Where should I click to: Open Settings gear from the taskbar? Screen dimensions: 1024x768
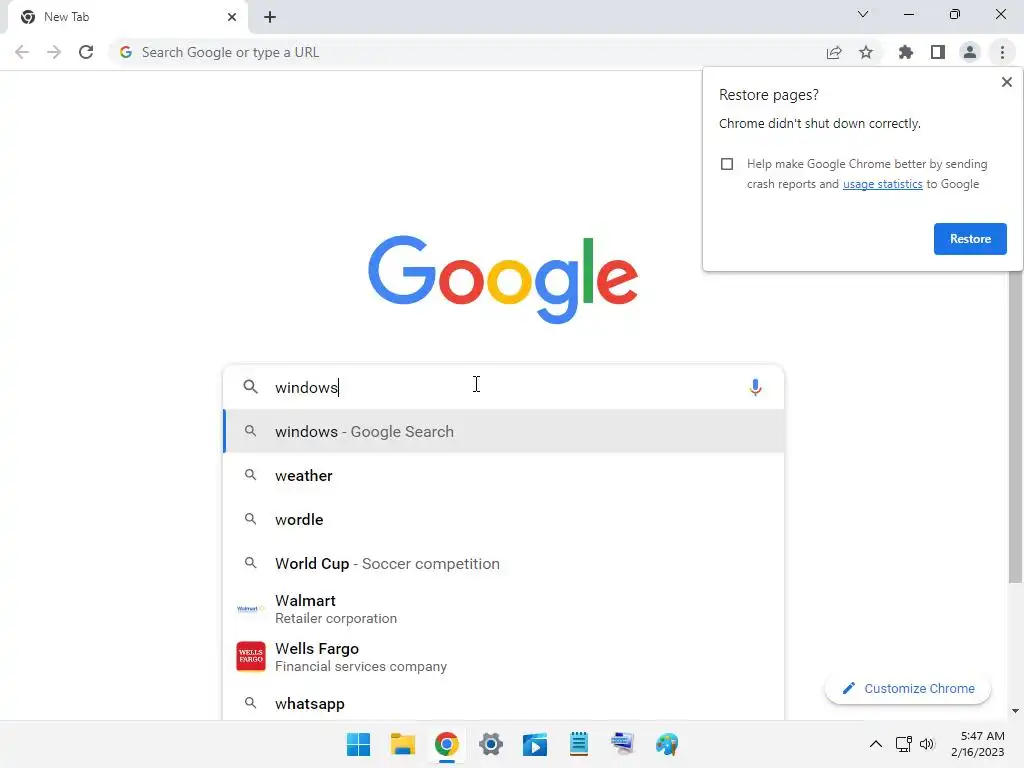[490, 744]
